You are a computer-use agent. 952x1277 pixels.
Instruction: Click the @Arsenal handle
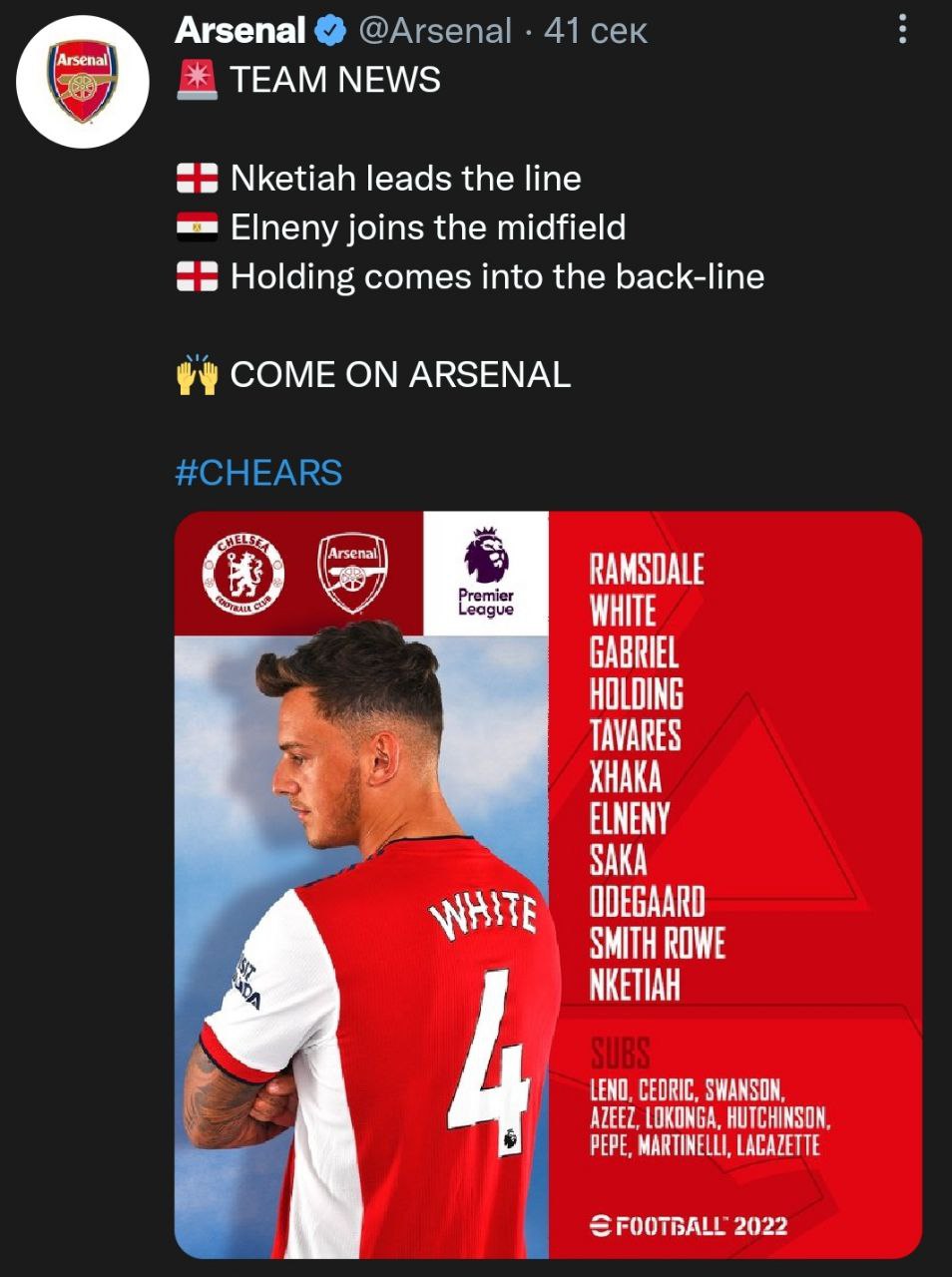[x=434, y=31]
